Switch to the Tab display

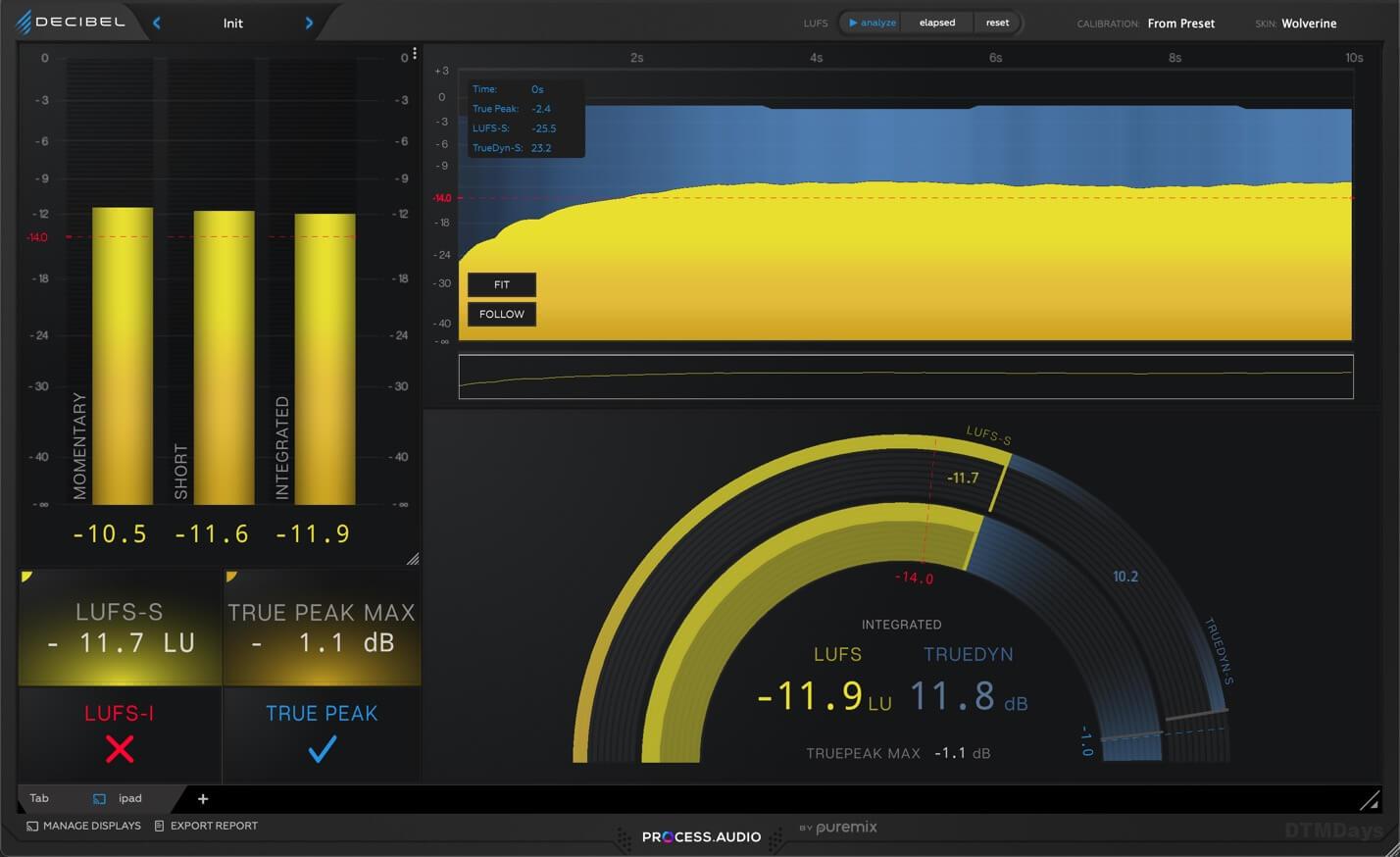tap(39, 797)
